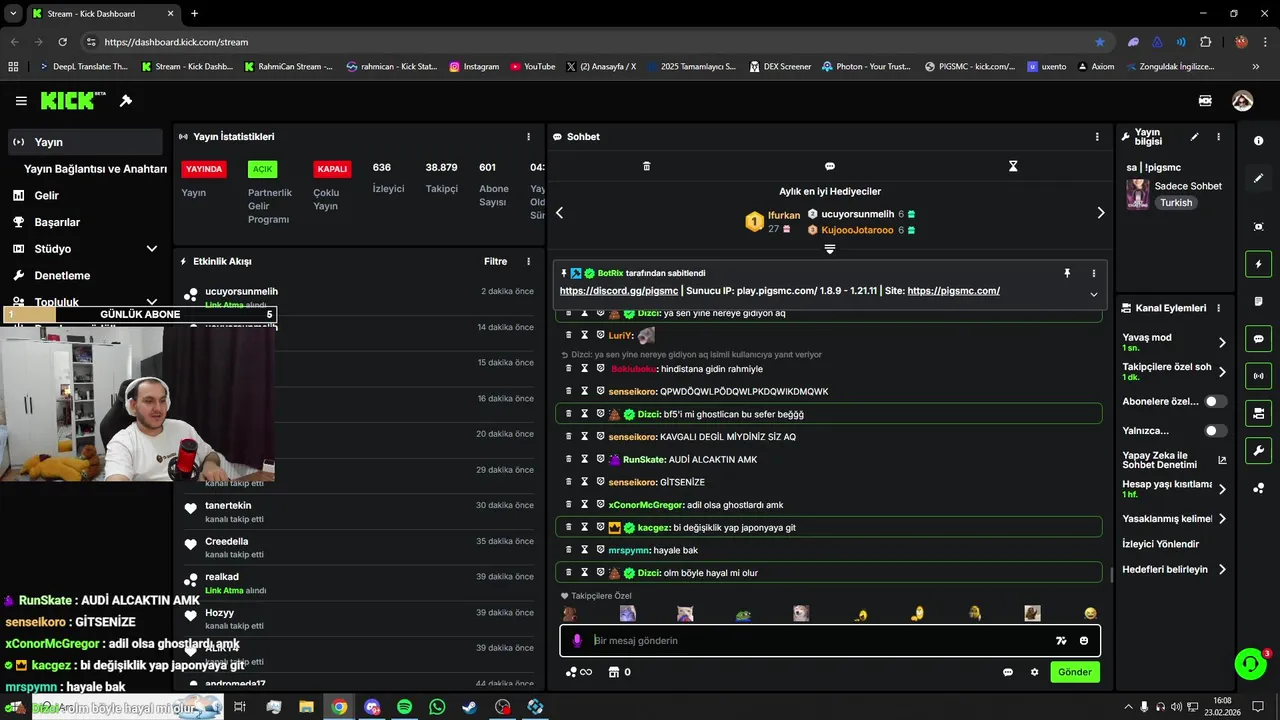Show the previous leaderboard with the left arrow
1280x720 pixels.
[x=559, y=213]
